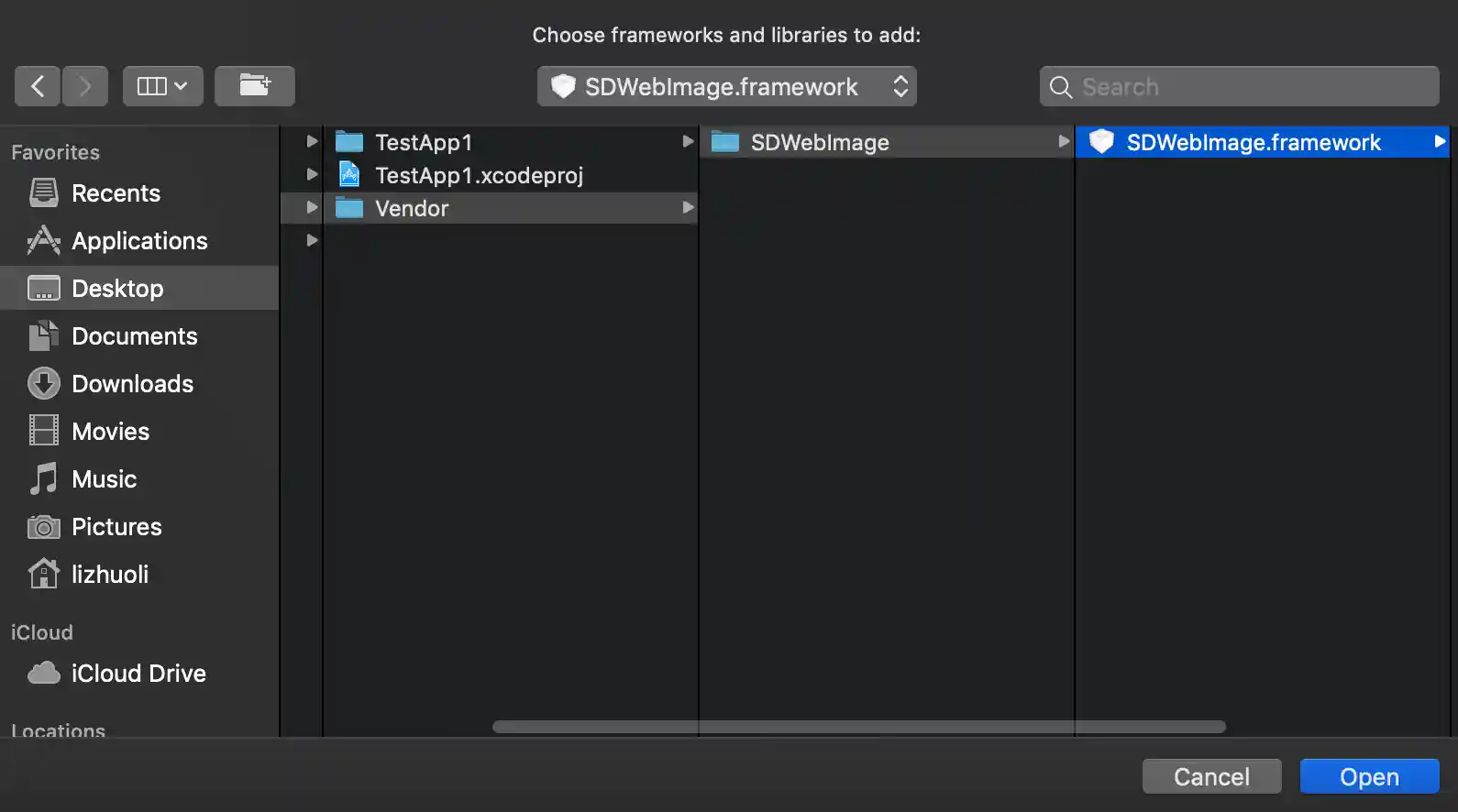Open the lizhuoli home folder
The width and height of the screenshot is (1458, 812).
(139, 575)
